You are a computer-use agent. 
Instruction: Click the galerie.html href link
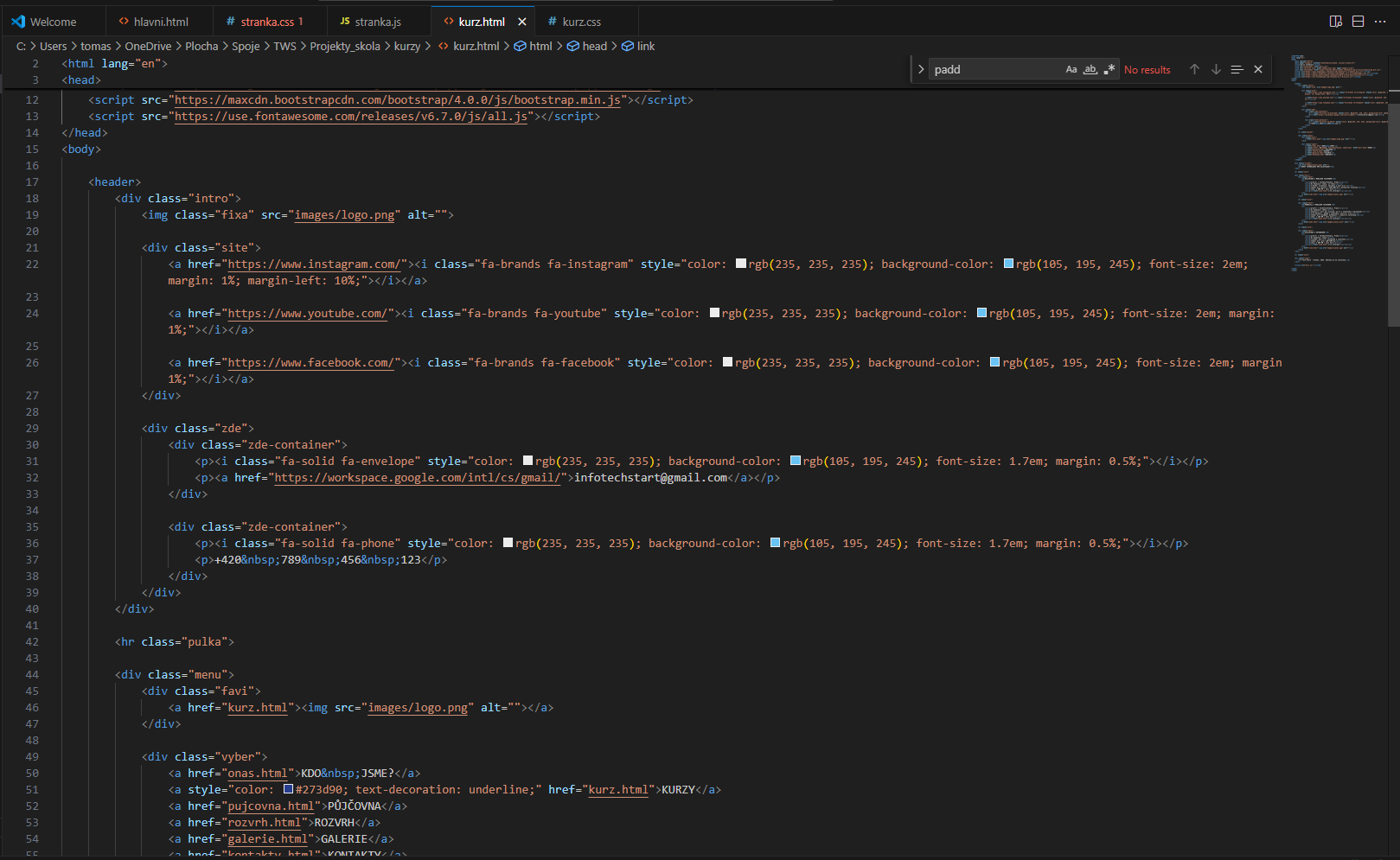coord(267,839)
